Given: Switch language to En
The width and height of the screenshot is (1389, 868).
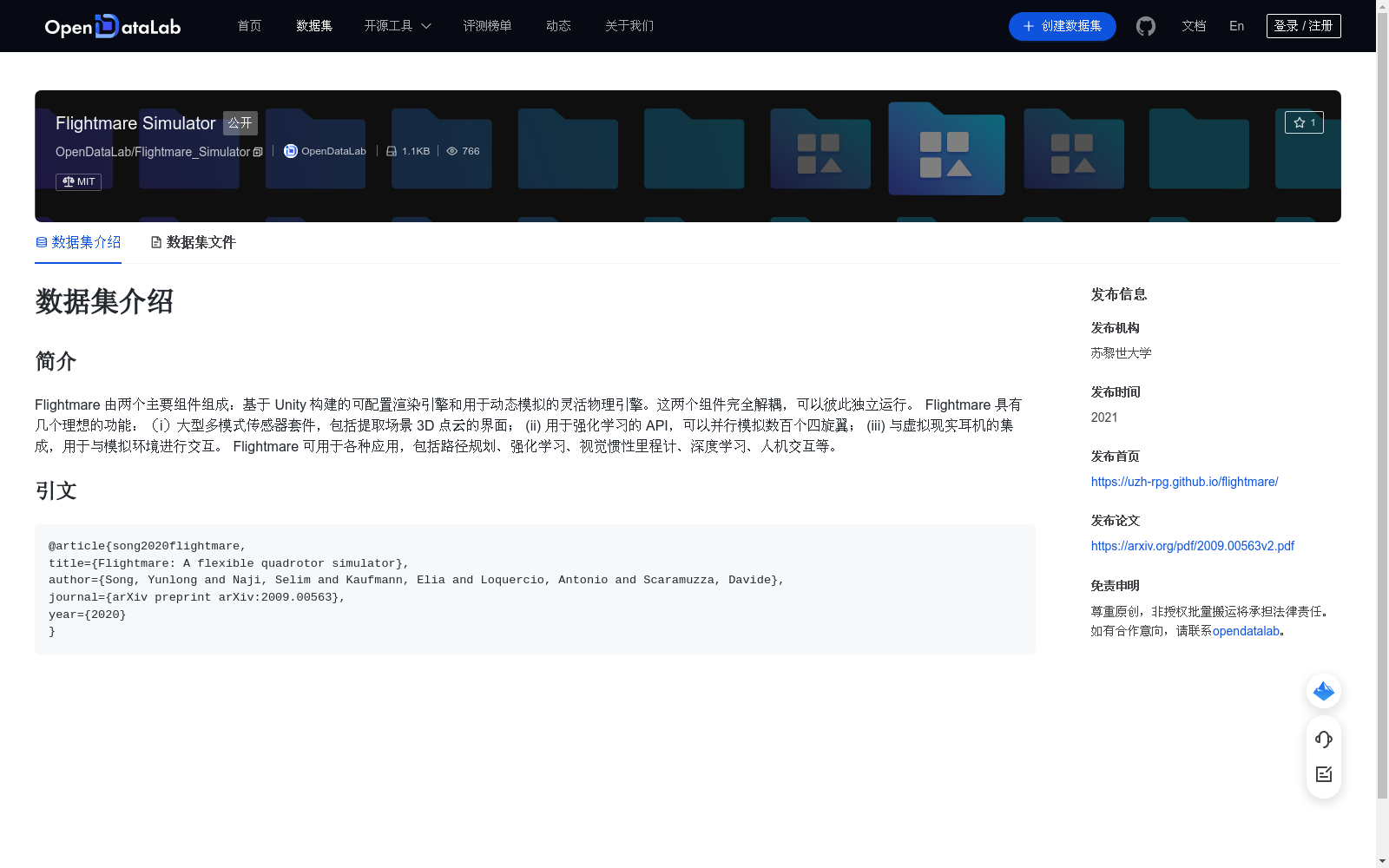Looking at the screenshot, I should (1236, 26).
